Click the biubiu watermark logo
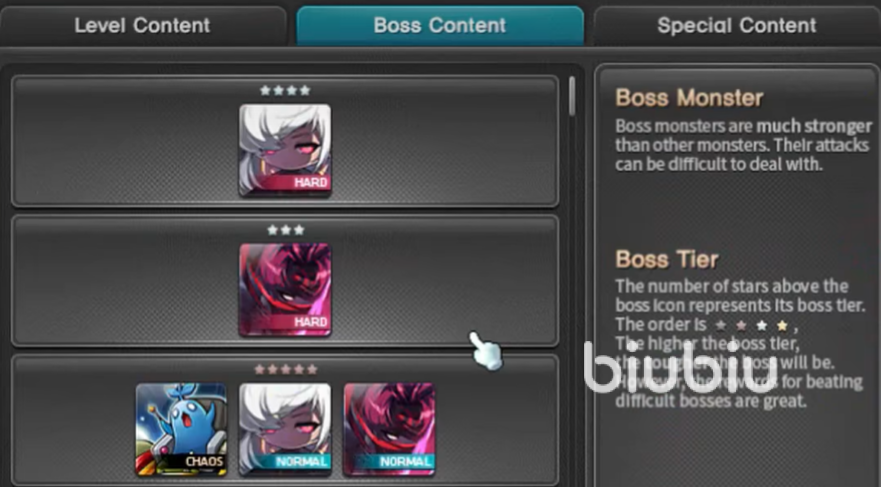 coord(680,367)
